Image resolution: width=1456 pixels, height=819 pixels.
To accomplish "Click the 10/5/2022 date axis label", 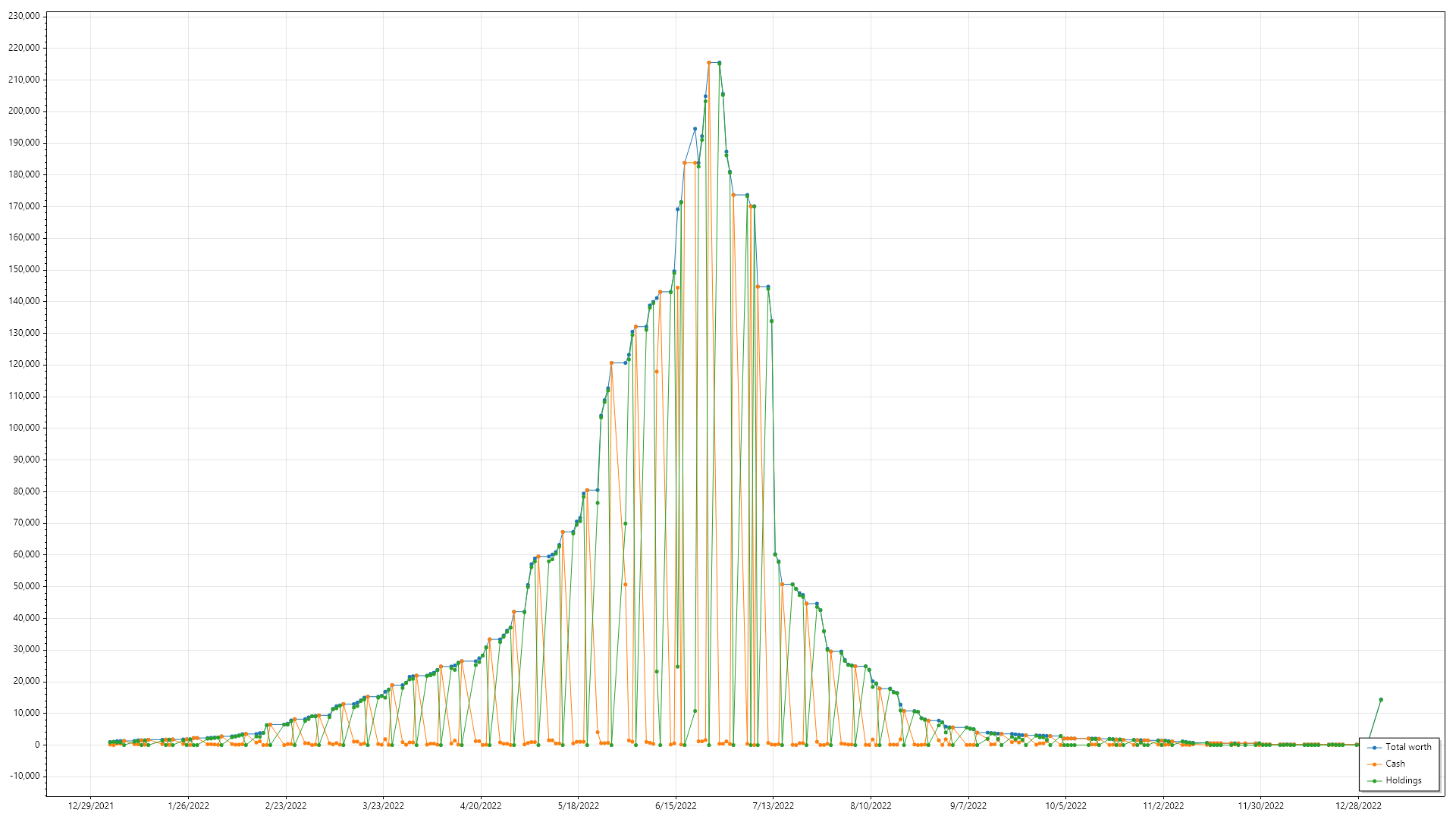I will tap(1065, 806).
